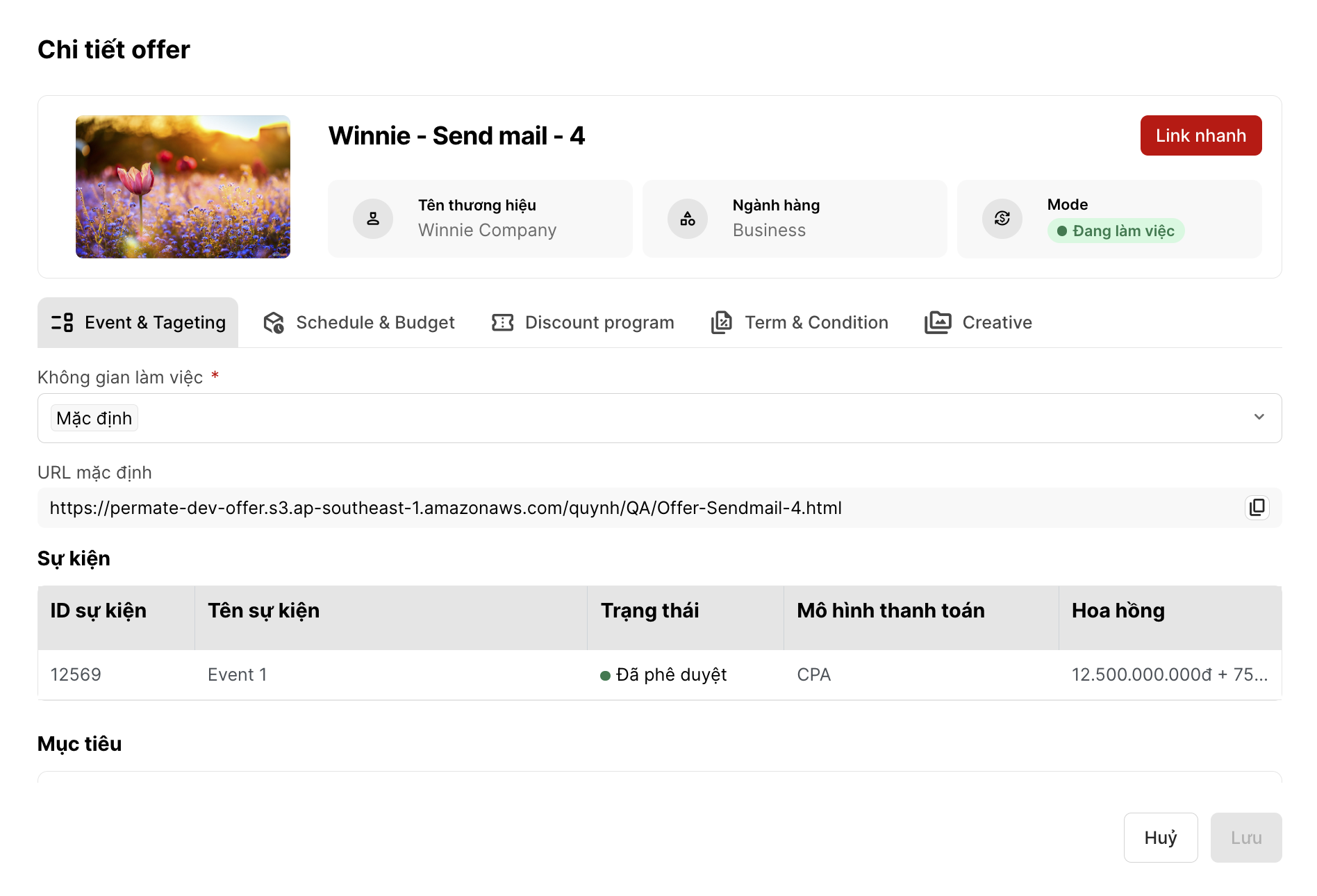The height and width of the screenshot is (896, 1317).
Task: Select the Mặc định workspace tag
Action: click(x=94, y=418)
